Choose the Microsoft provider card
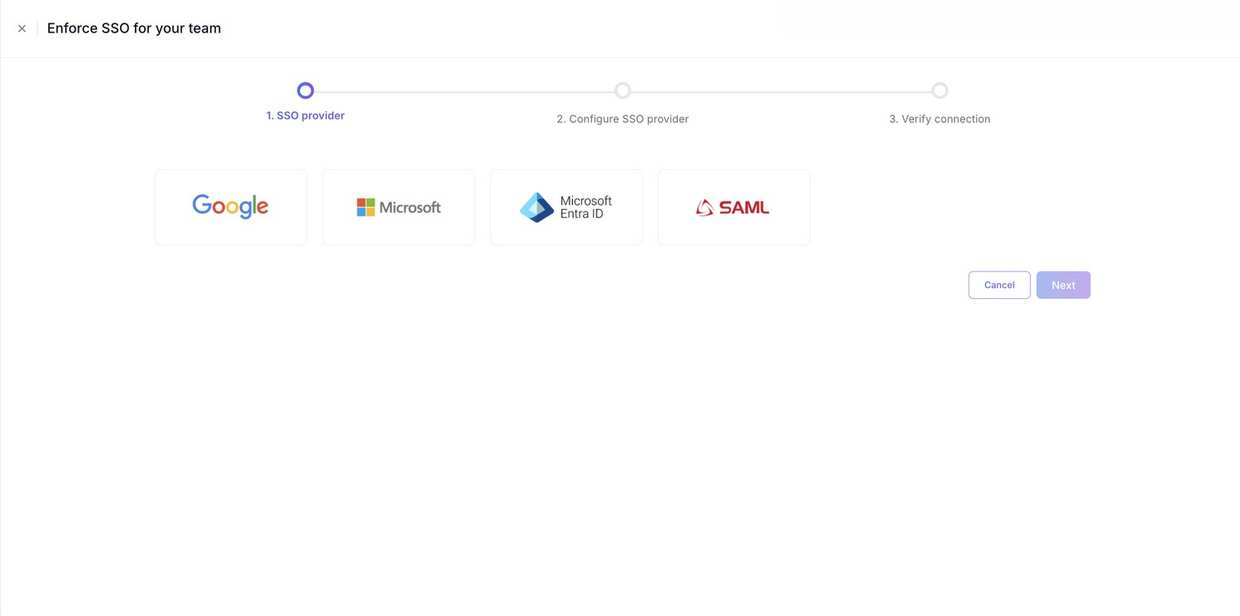The height and width of the screenshot is (616, 1240). tap(399, 207)
